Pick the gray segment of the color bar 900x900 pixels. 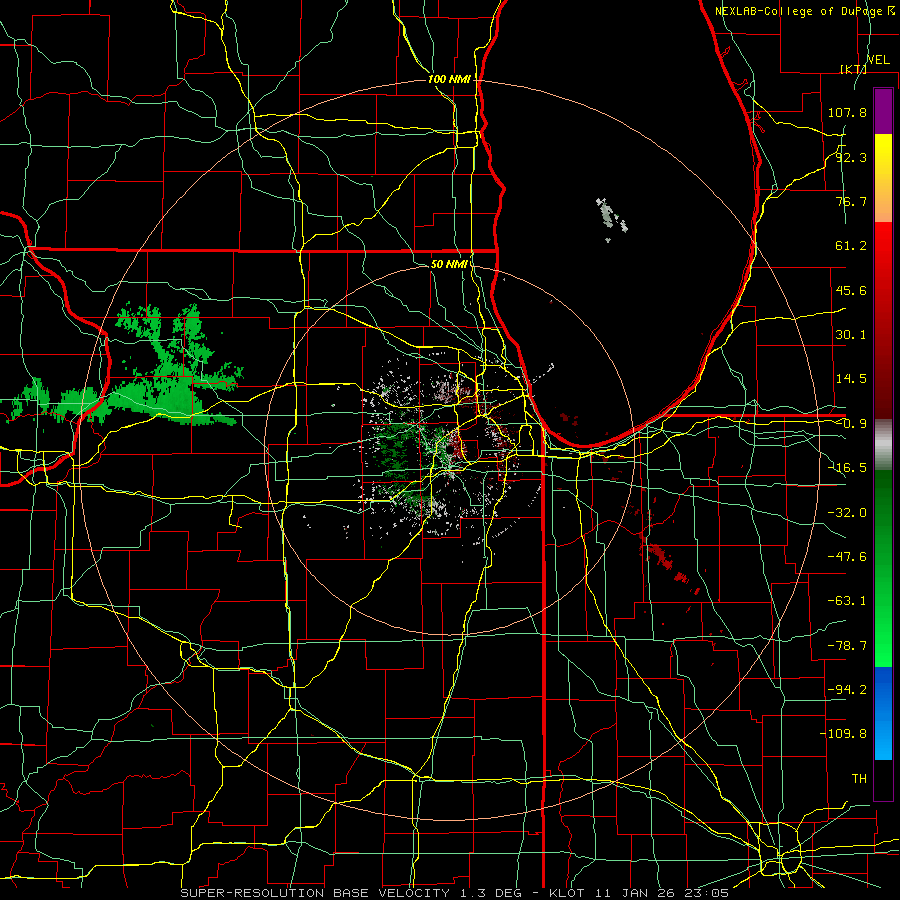point(883,445)
